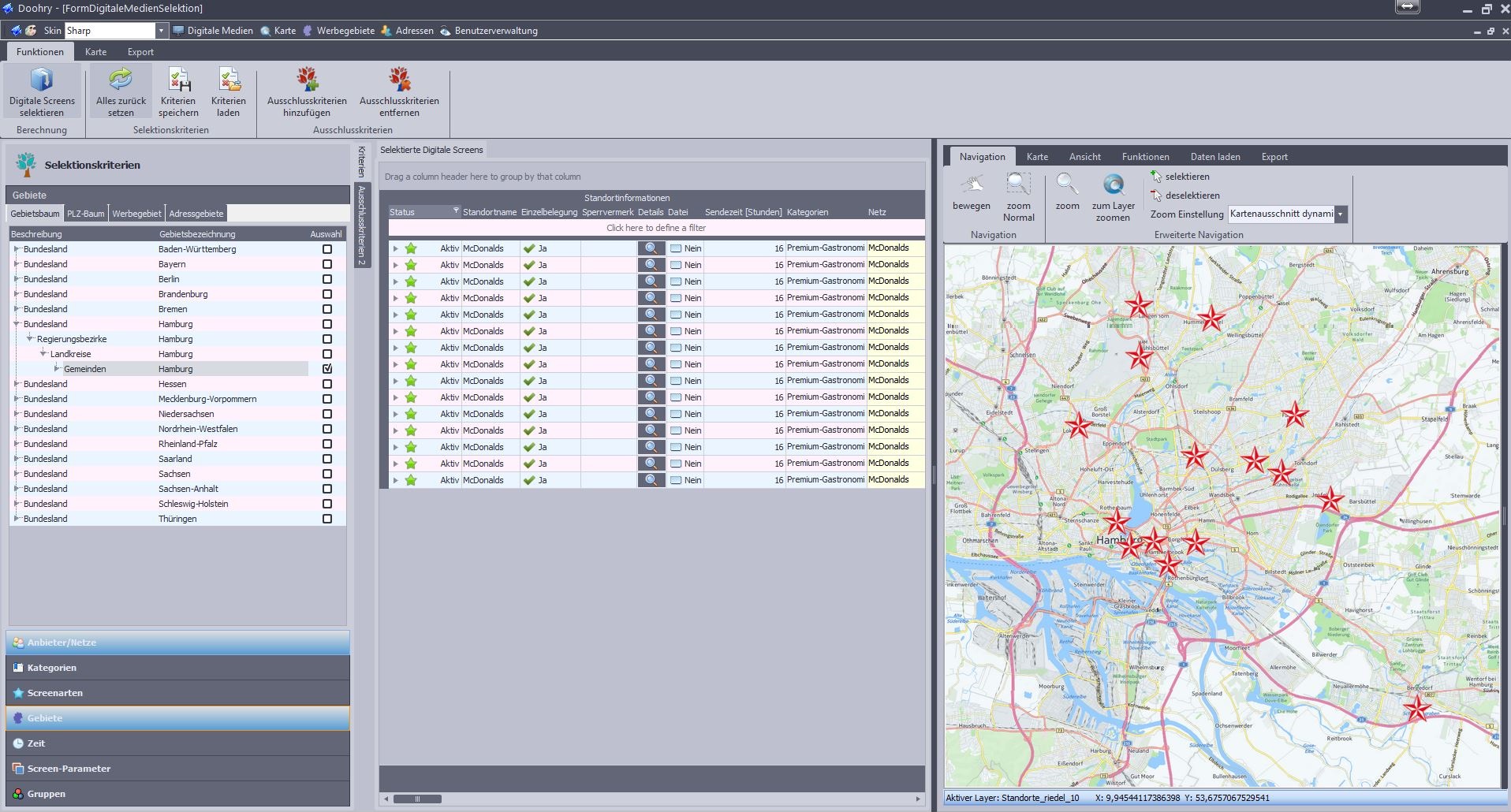
Task: Open the Anbieter/Netze panel
Action: [x=177, y=643]
